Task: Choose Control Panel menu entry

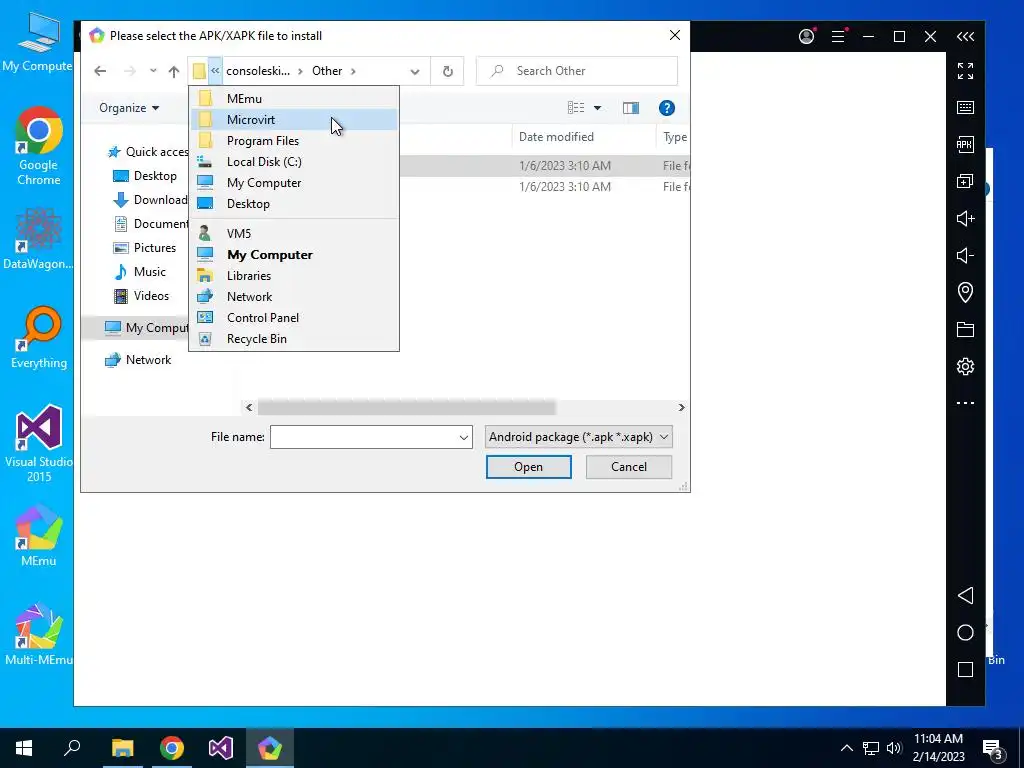Action: pos(294,317)
